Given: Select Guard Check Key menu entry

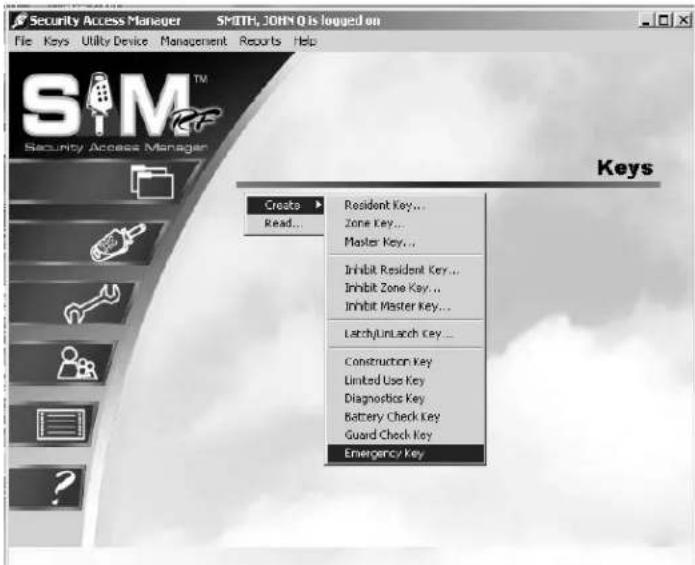Looking at the screenshot, I should [x=406, y=435].
